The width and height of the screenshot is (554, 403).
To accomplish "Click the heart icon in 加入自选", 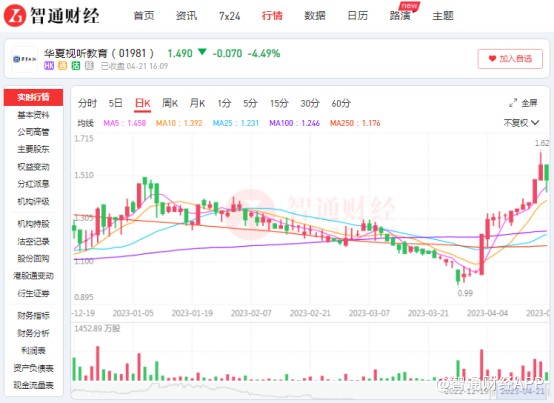I will (x=492, y=59).
